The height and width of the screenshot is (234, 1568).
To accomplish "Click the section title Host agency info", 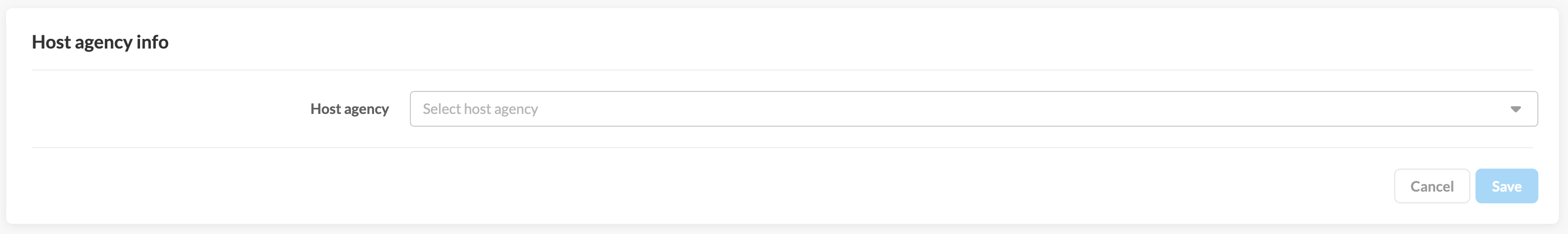I will pyautogui.click(x=100, y=42).
